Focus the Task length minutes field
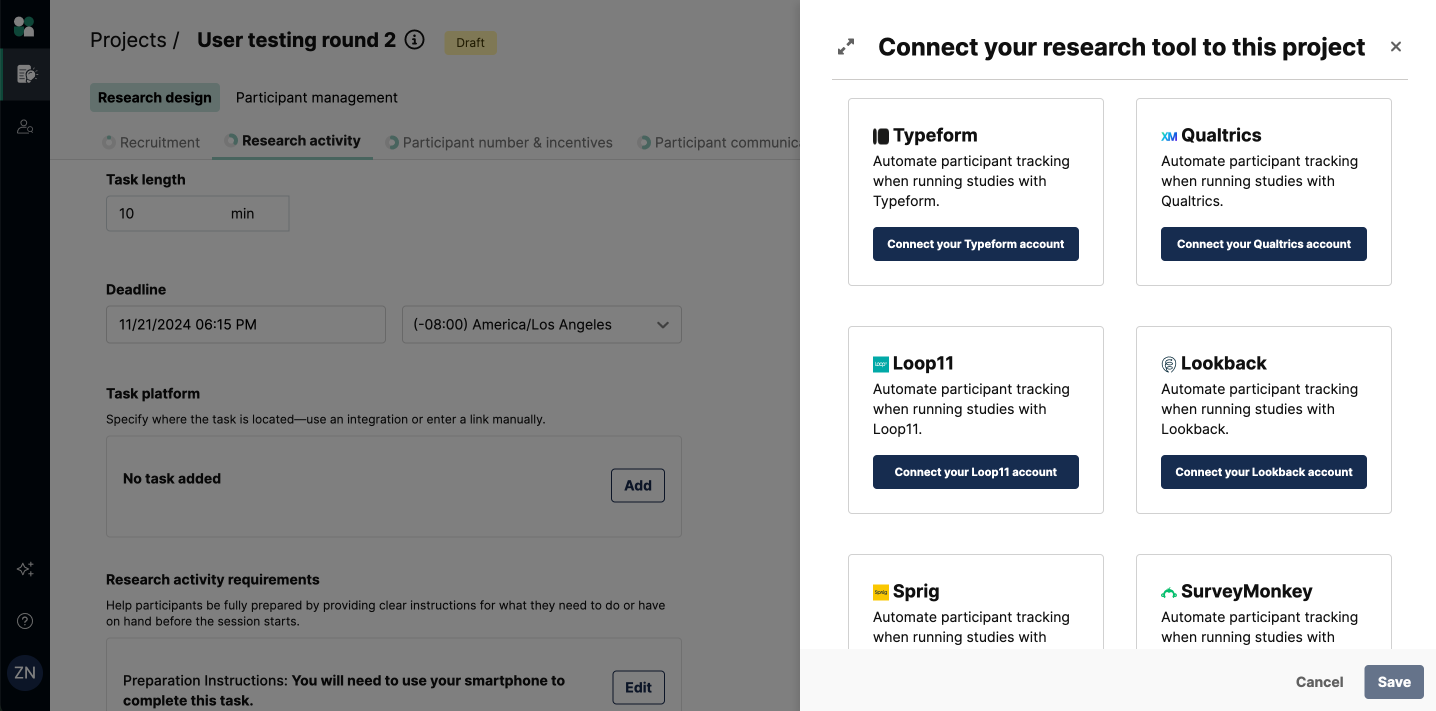Image resolution: width=1436 pixels, height=711 pixels. (x=198, y=214)
